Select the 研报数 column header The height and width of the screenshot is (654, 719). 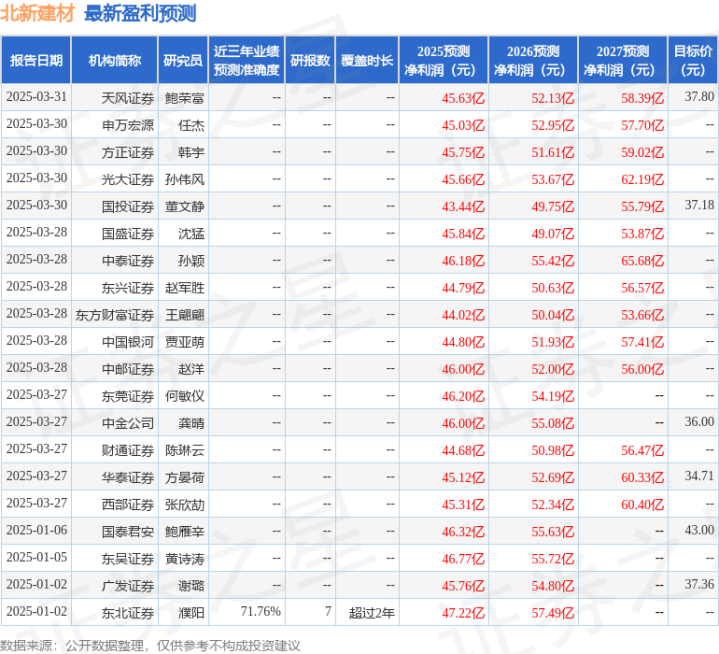click(x=310, y=60)
